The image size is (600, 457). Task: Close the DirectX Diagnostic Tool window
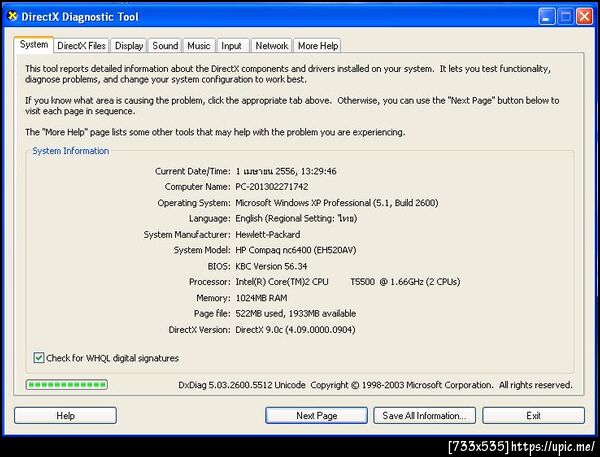point(585,17)
